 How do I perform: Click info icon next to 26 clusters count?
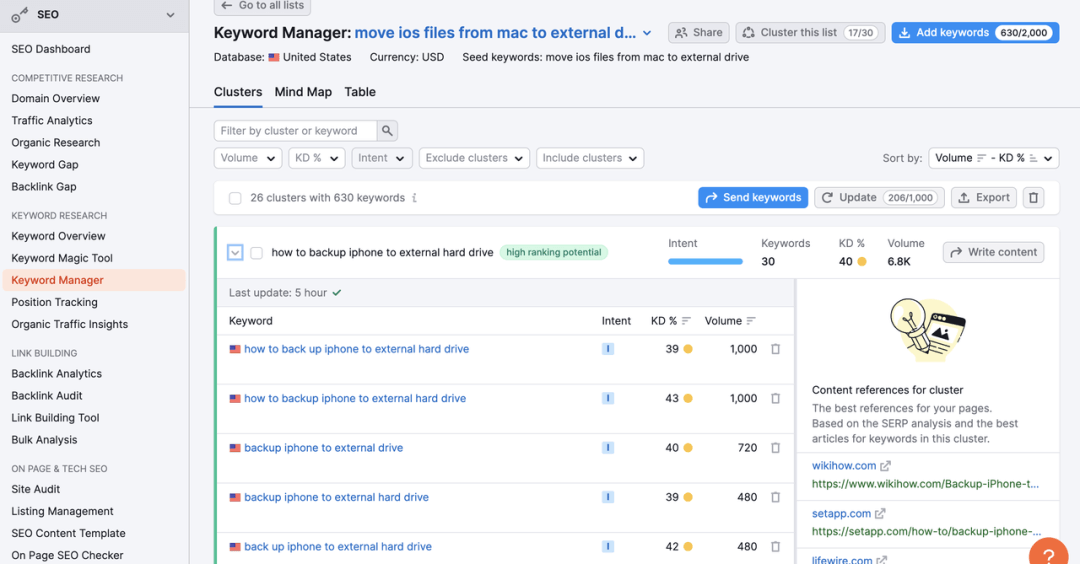414,198
